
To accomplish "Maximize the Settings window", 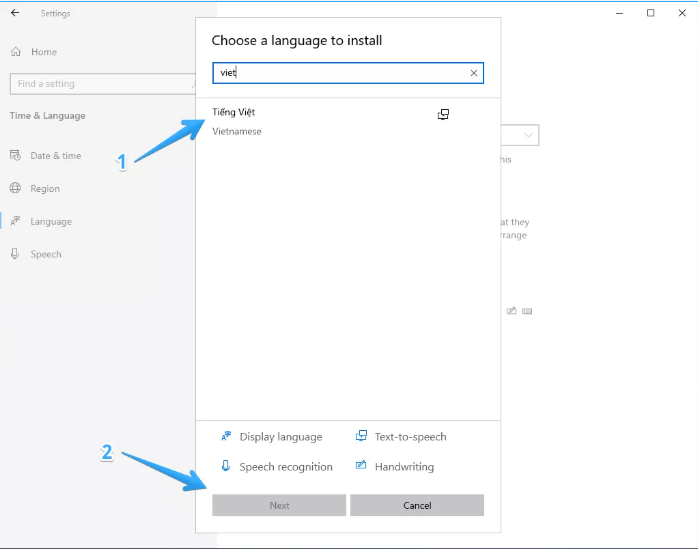I will coord(650,13).
